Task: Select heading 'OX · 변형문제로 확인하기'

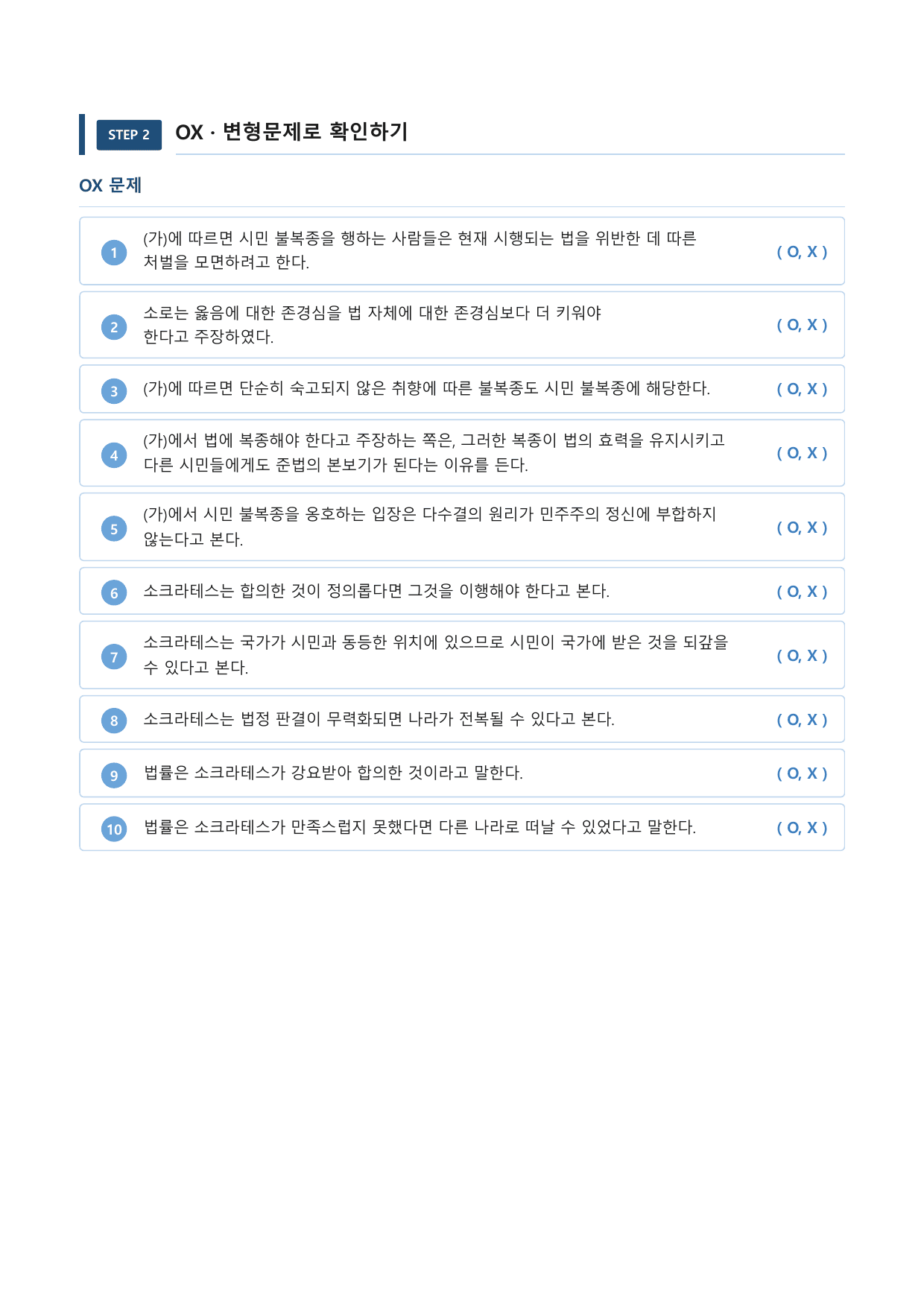Action: coord(291,132)
